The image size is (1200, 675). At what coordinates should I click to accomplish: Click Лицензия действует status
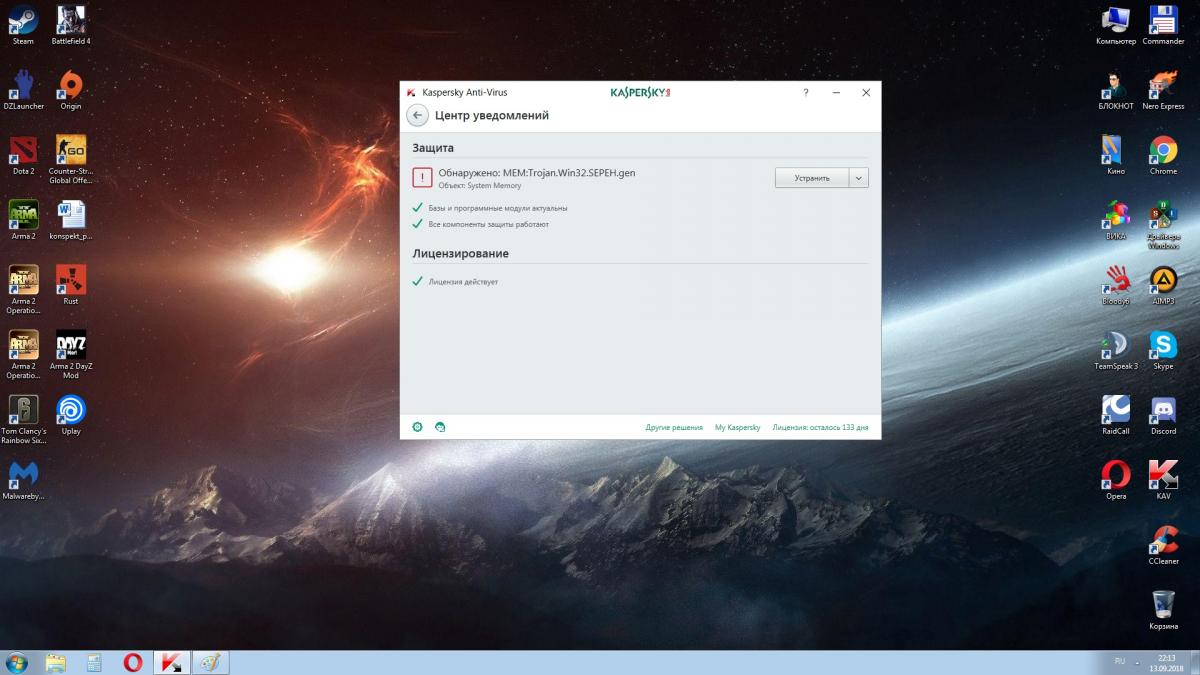(463, 282)
